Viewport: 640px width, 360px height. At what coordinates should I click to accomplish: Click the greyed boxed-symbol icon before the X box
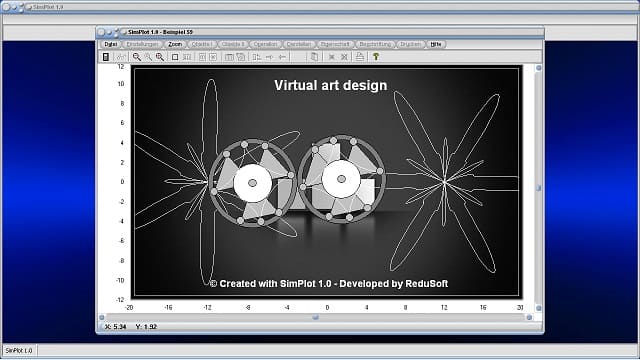click(x=202, y=57)
